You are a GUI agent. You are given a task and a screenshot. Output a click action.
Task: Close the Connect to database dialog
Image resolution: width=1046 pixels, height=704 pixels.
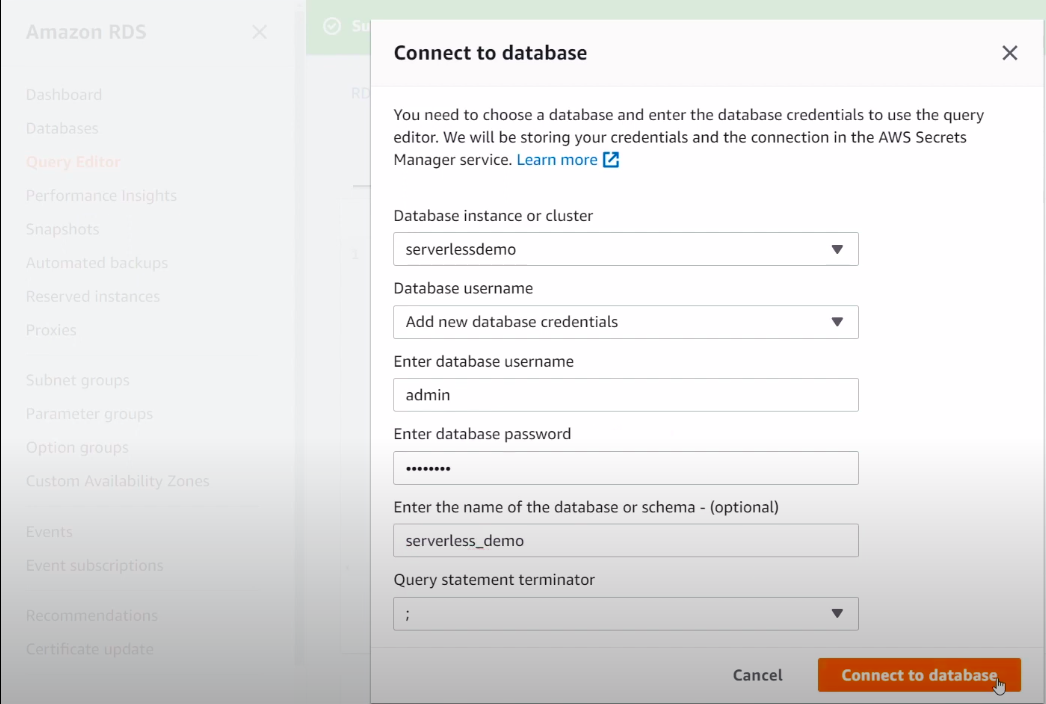coord(1010,53)
